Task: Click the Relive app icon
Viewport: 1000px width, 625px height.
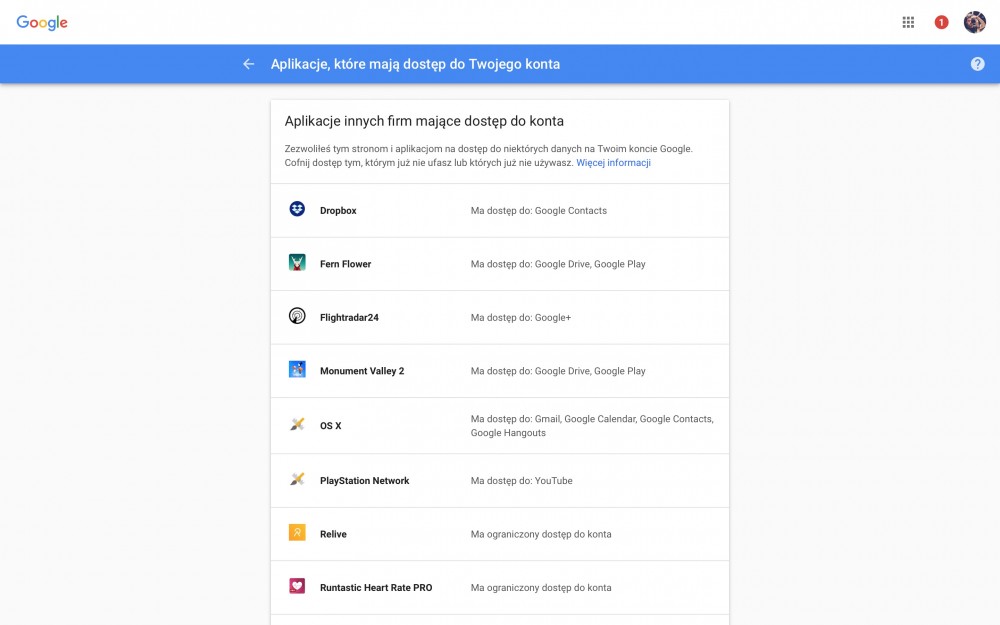Action: point(297,533)
